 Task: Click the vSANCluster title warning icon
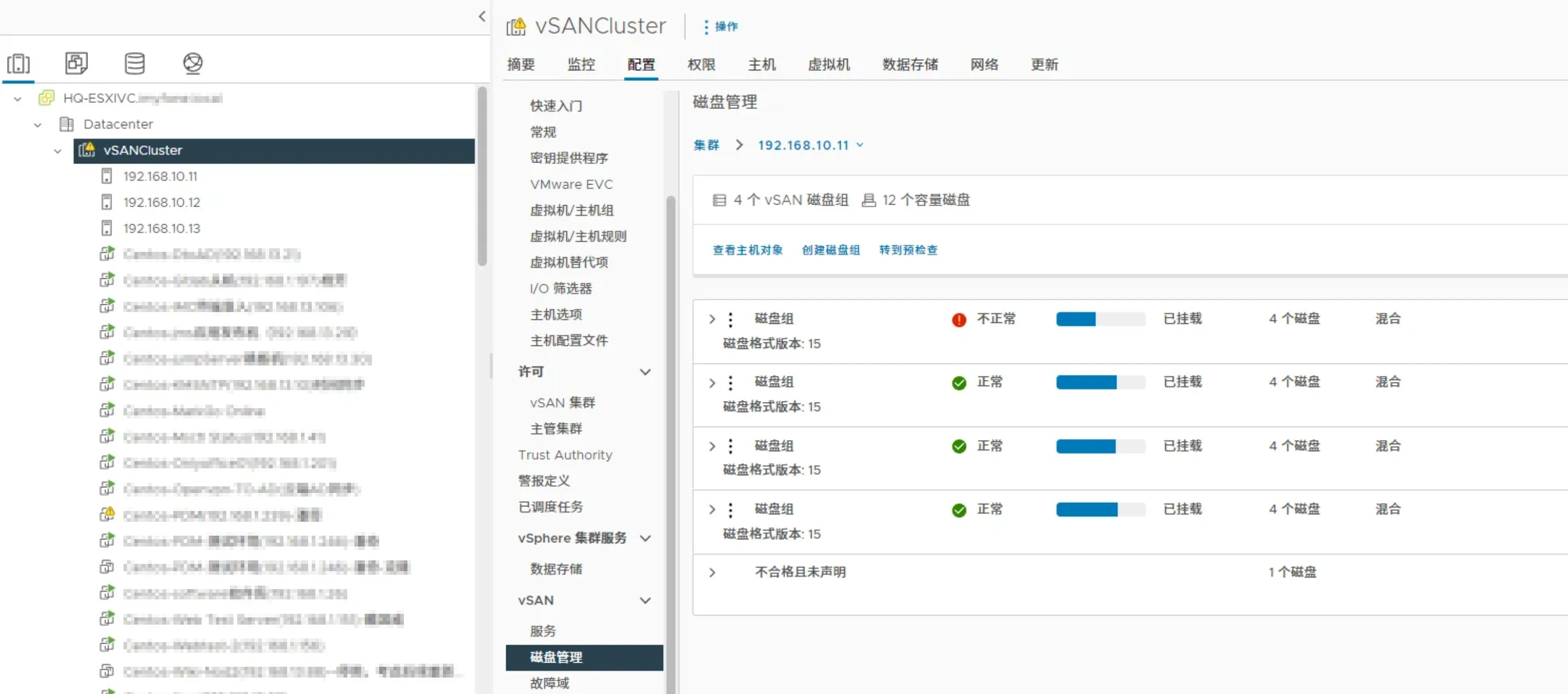[516, 26]
